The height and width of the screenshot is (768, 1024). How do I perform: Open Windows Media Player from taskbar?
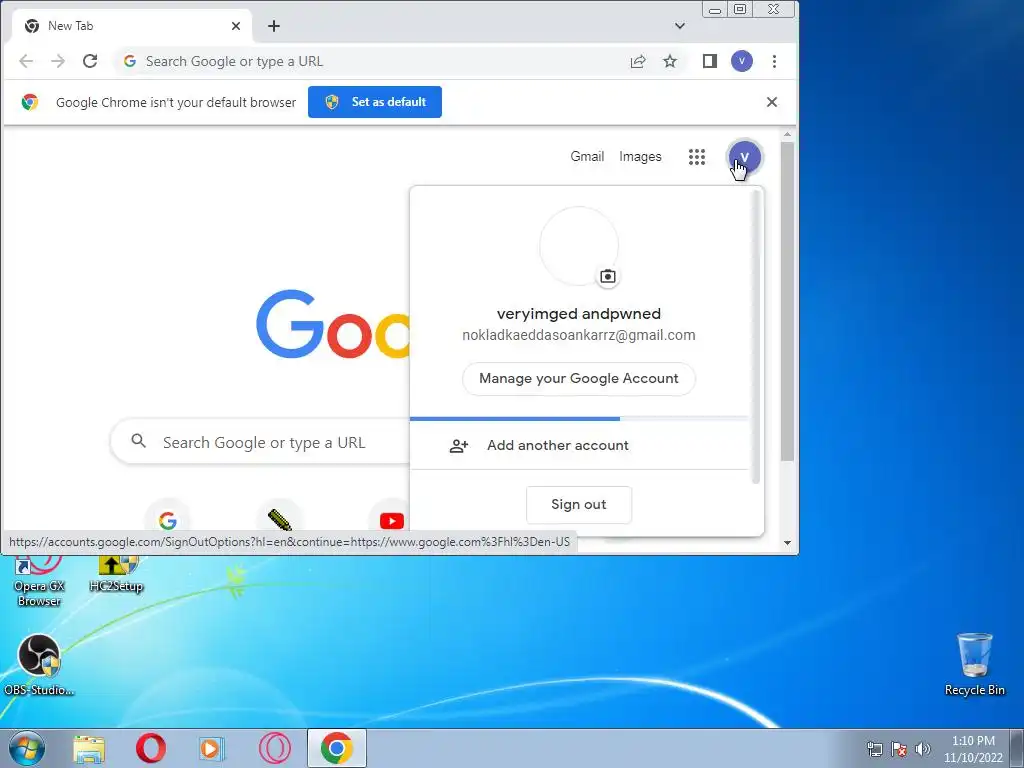(212, 748)
